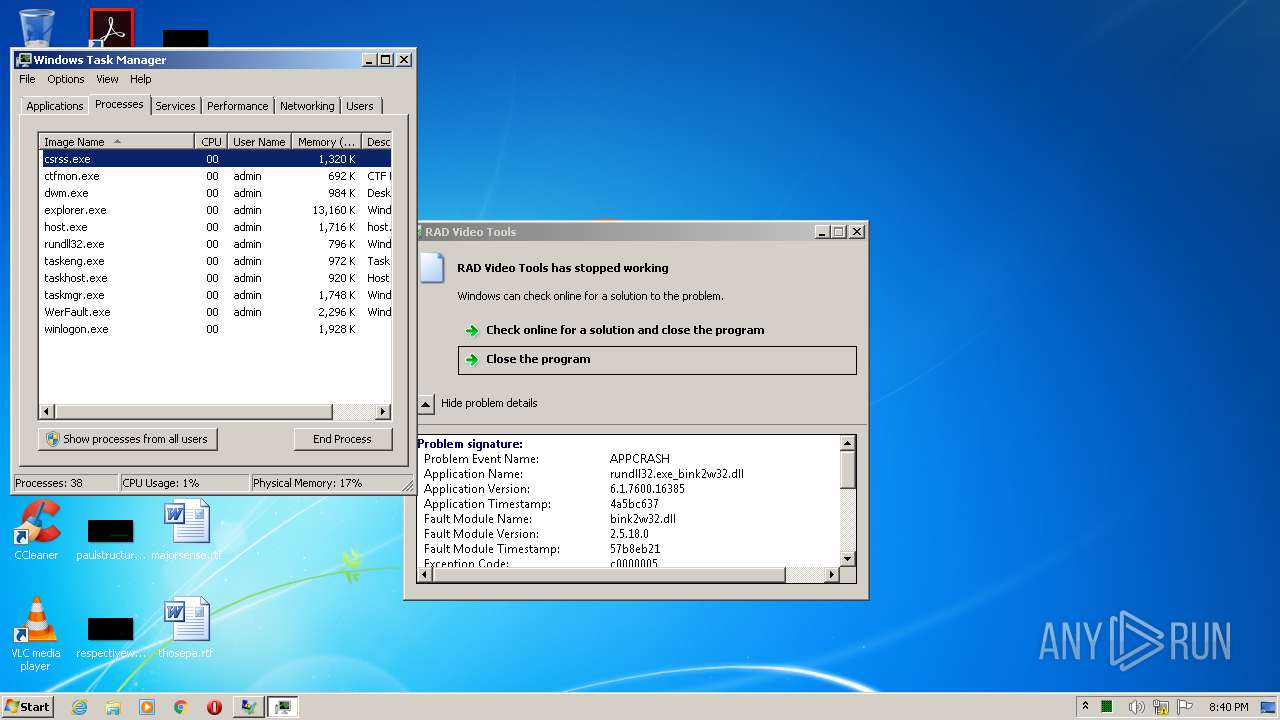Switch to the Networking tab
The width and height of the screenshot is (1280, 720).
point(307,106)
